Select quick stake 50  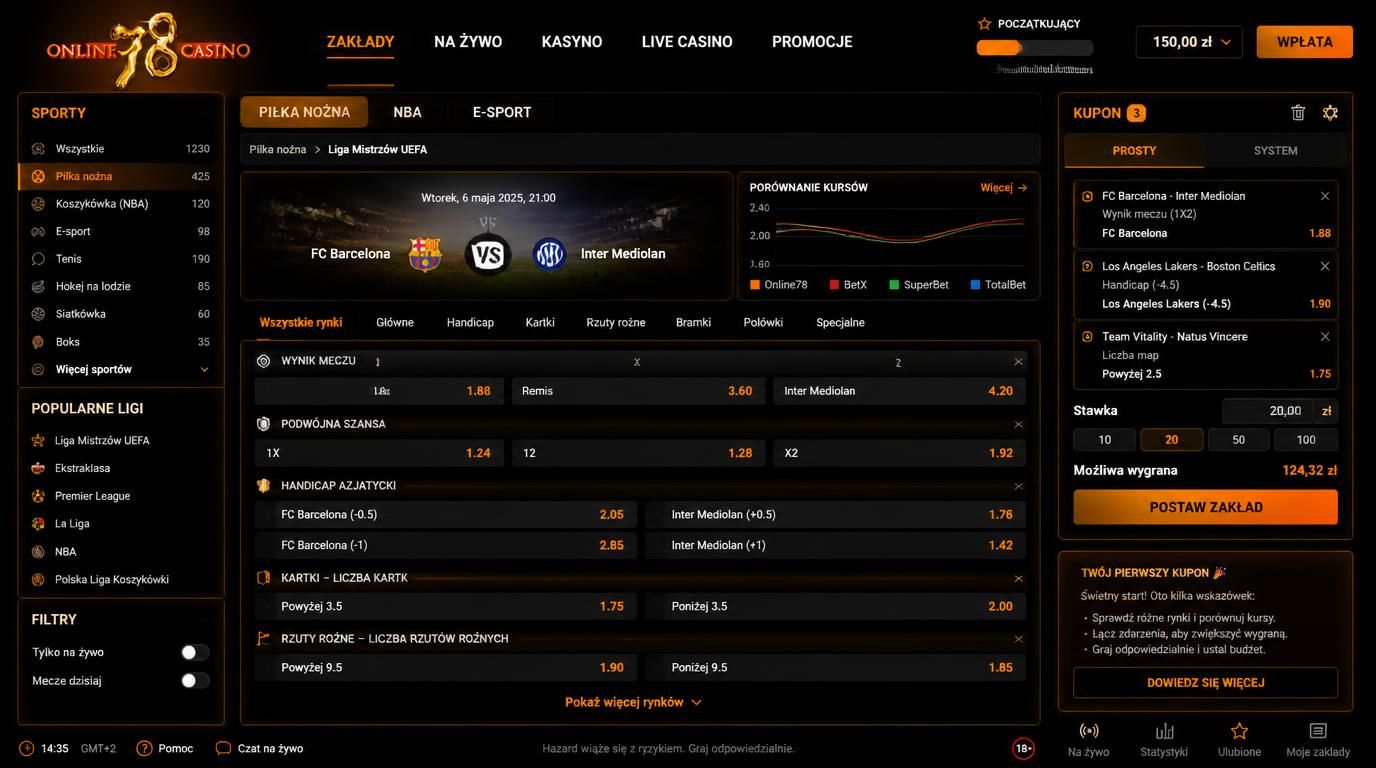(x=1238, y=440)
